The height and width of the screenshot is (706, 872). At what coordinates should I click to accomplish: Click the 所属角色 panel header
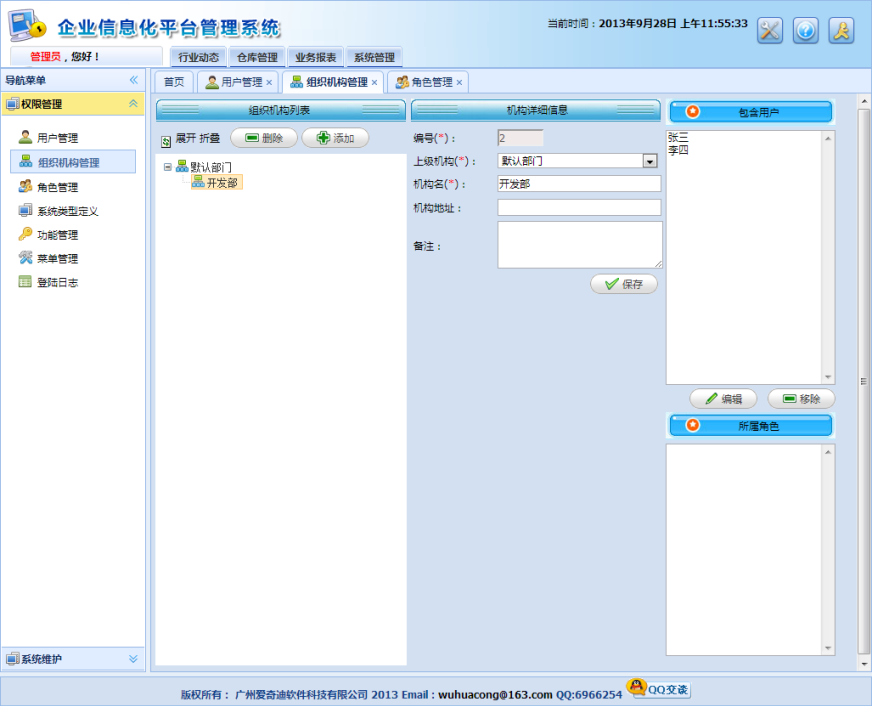point(751,426)
